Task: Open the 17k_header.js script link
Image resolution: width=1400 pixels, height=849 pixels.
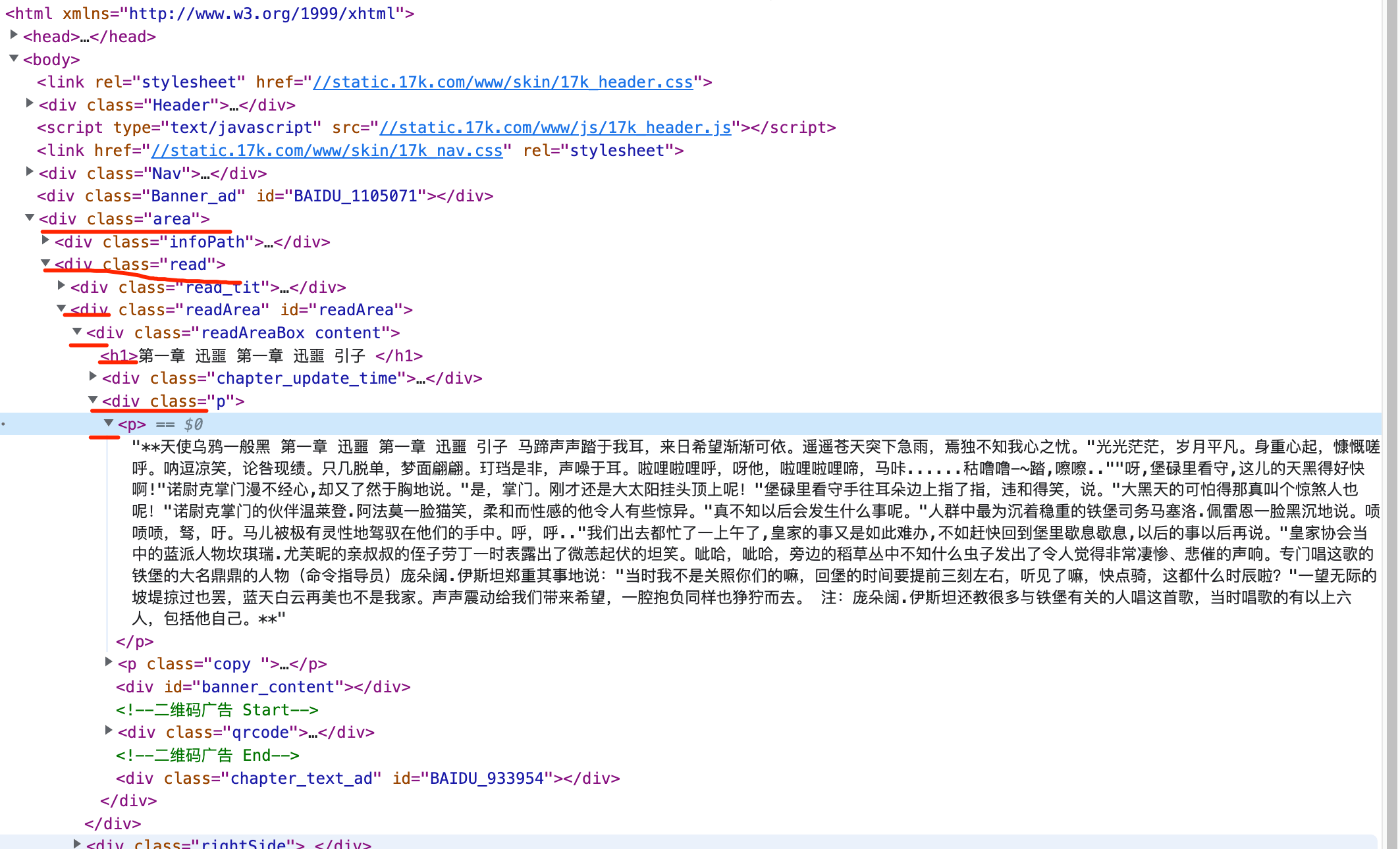Action: coord(554,128)
